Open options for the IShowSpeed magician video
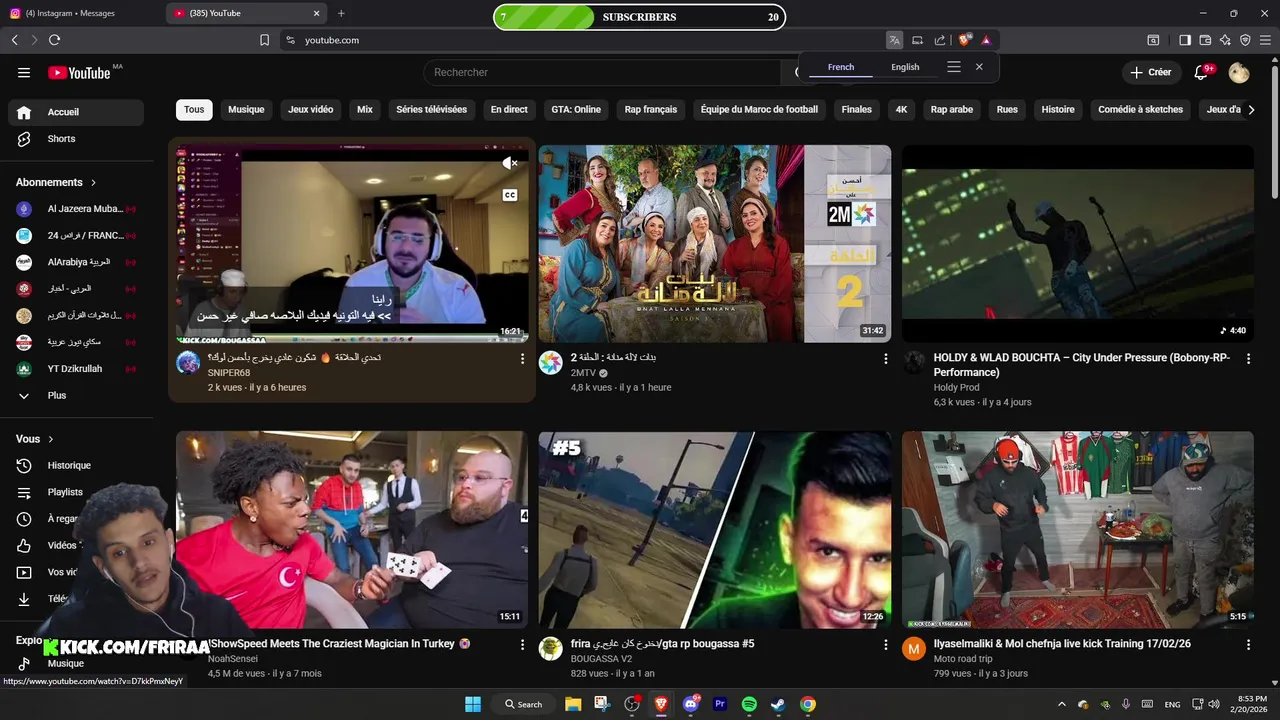Image resolution: width=1280 pixels, height=720 pixels. 522,645
